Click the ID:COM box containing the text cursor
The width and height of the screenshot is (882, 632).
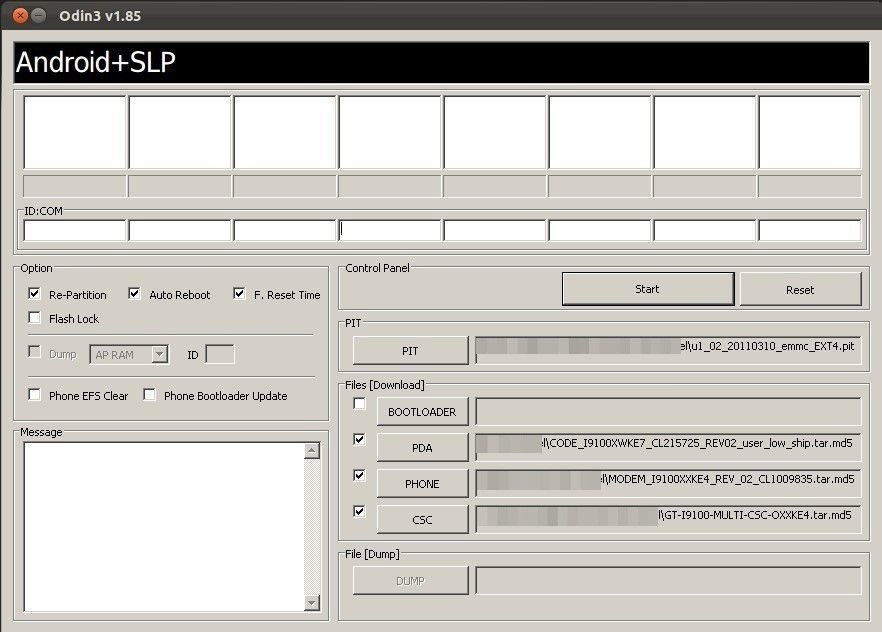coord(390,230)
